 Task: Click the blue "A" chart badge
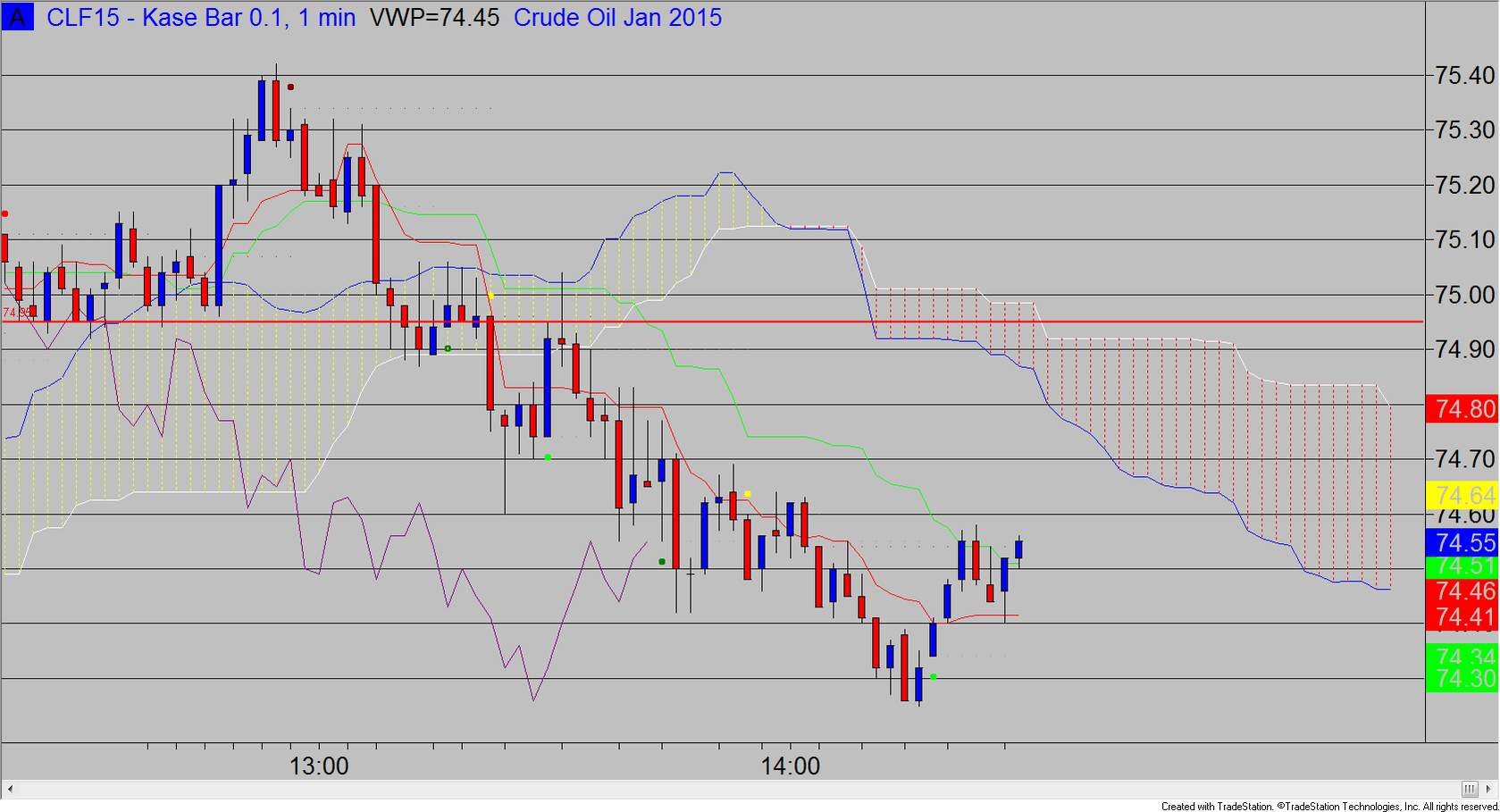[18, 17]
